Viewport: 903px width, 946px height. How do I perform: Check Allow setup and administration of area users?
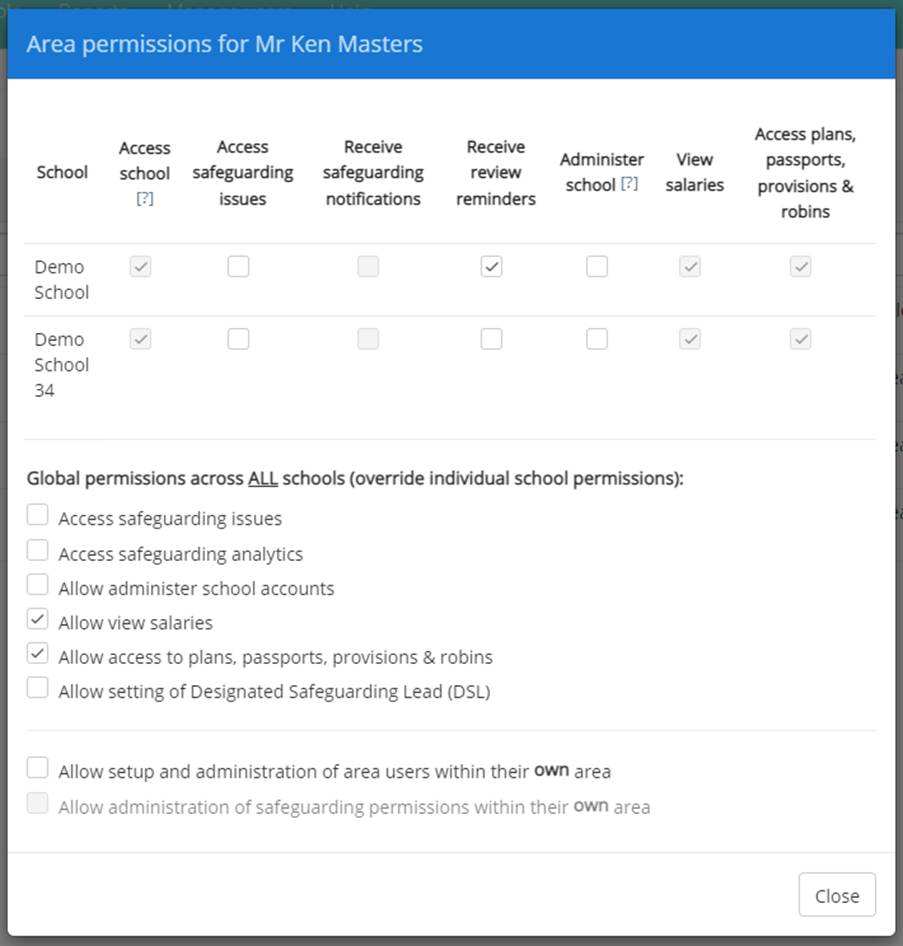click(x=37, y=766)
